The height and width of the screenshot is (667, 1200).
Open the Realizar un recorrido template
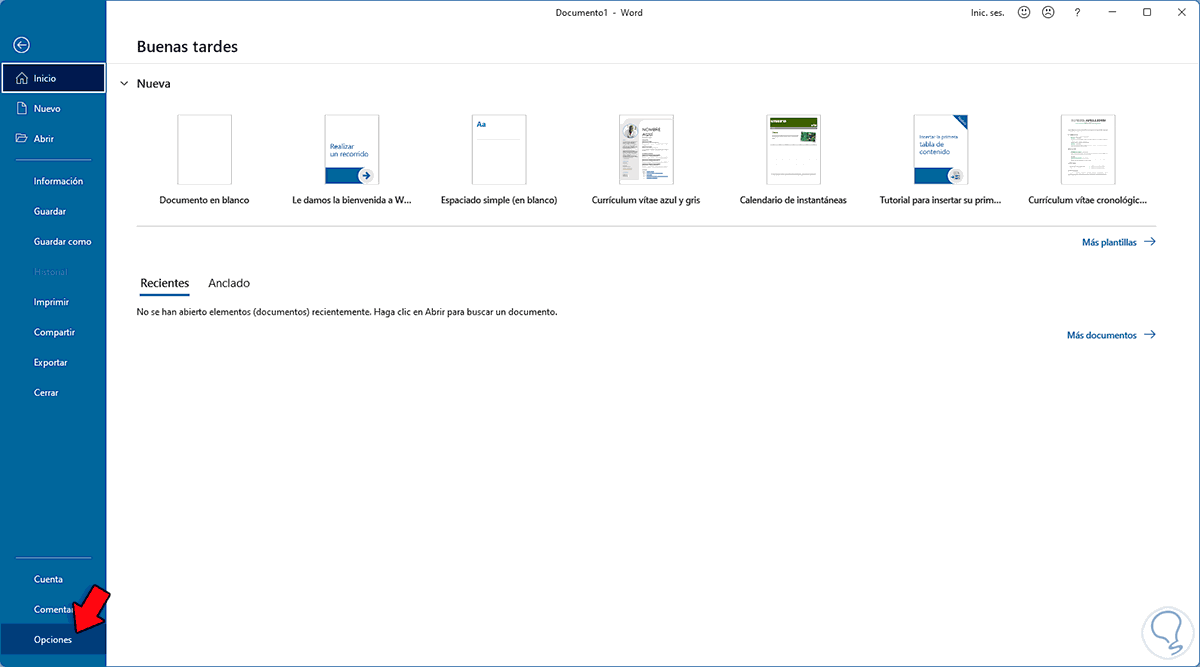[x=352, y=150]
